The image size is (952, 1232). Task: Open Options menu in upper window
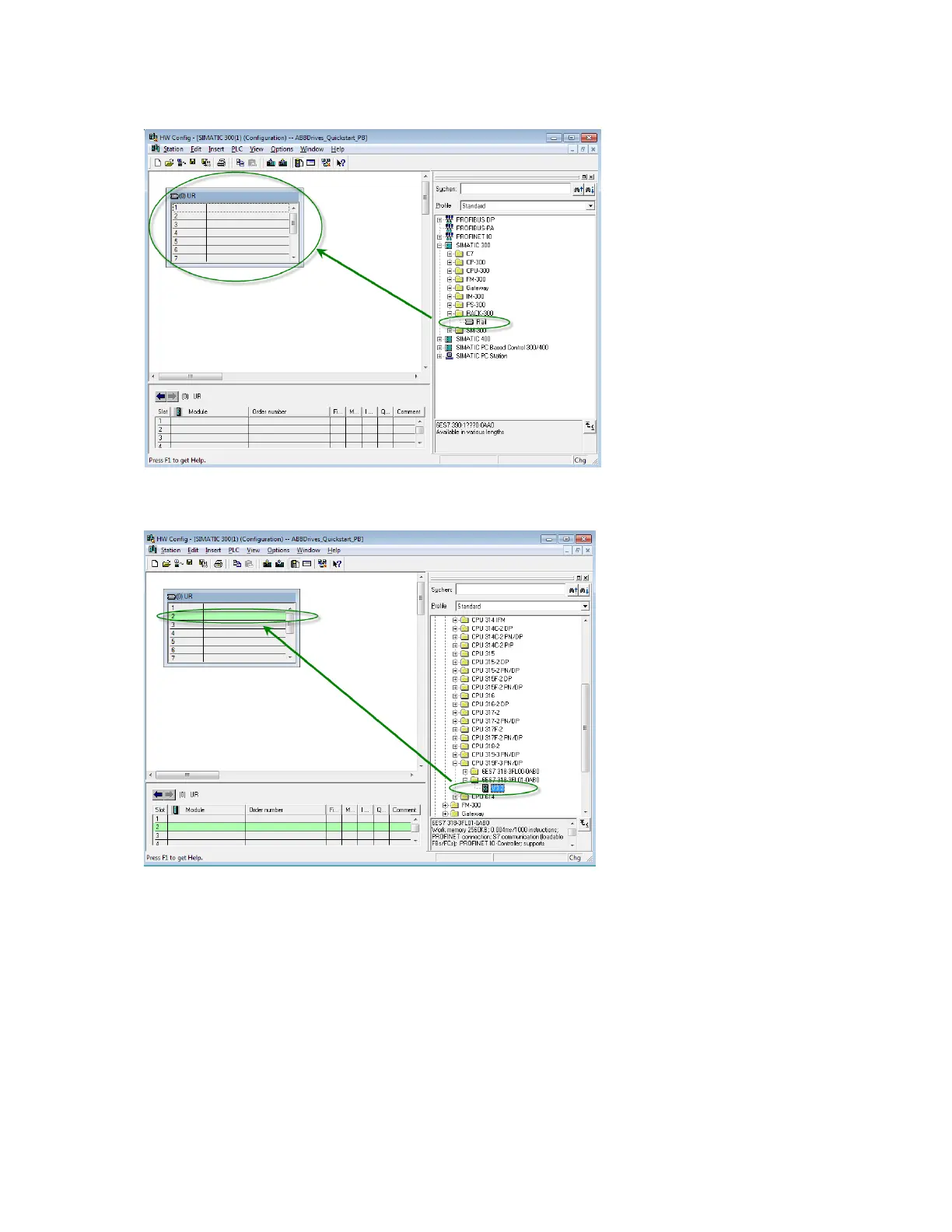[x=282, y=149]
